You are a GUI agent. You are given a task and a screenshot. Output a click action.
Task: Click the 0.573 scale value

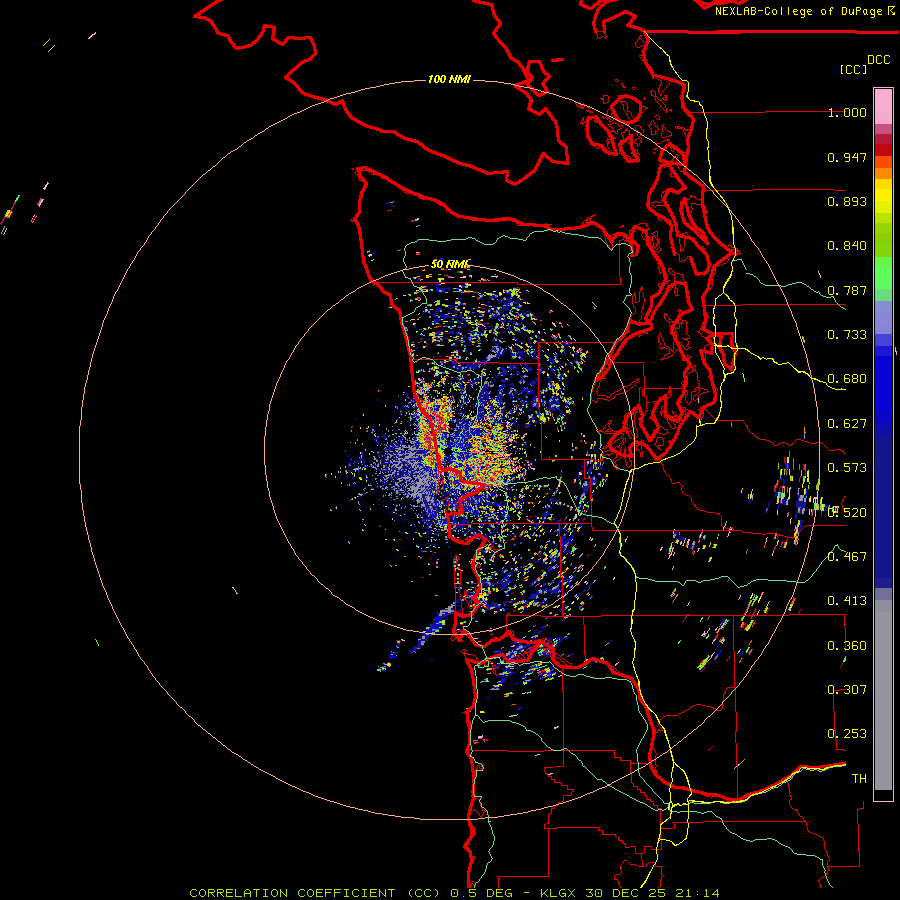pyautogui.click(x=847, y=468)
